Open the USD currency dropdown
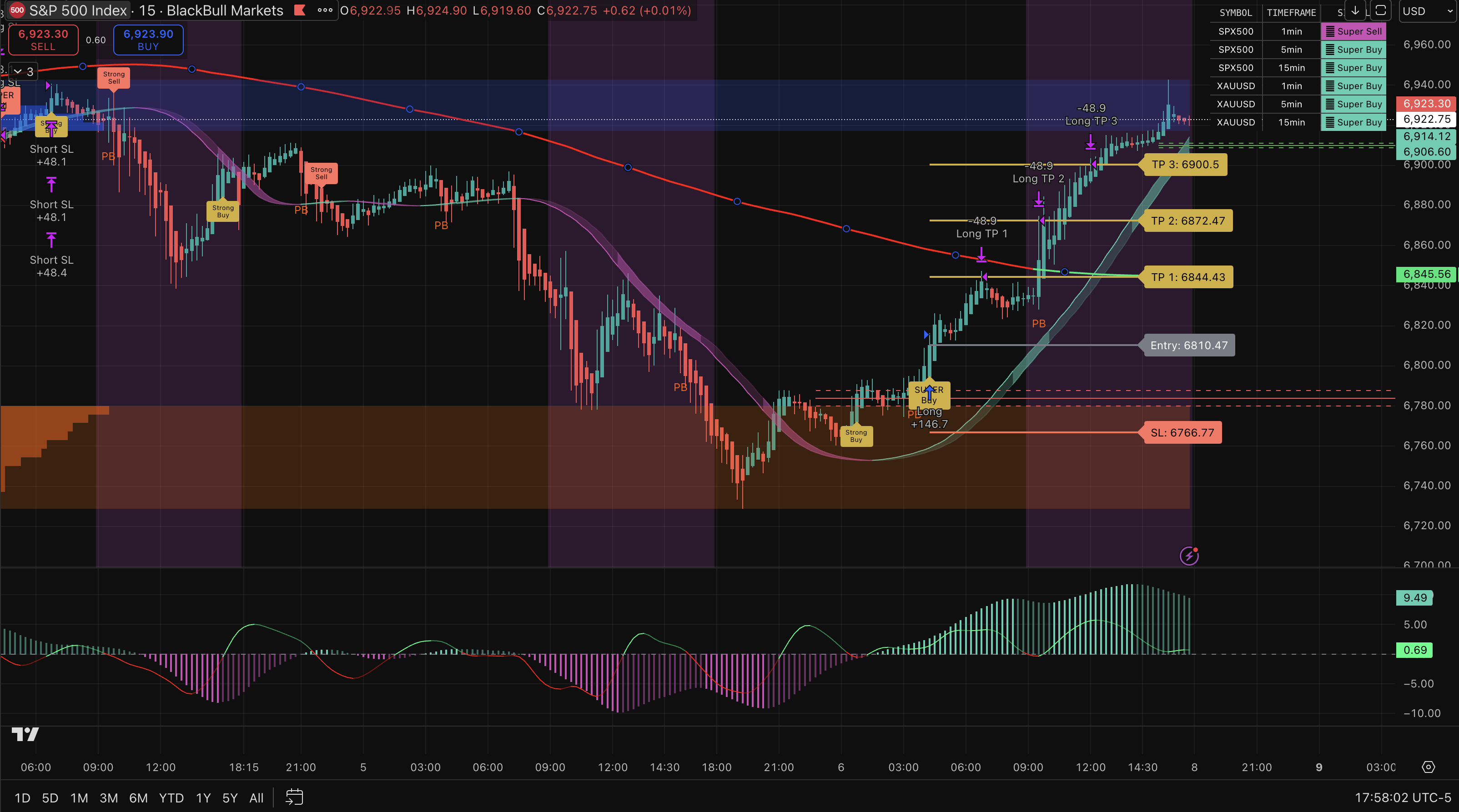Screen dimensions: 1459x812 coord(1426,11)
